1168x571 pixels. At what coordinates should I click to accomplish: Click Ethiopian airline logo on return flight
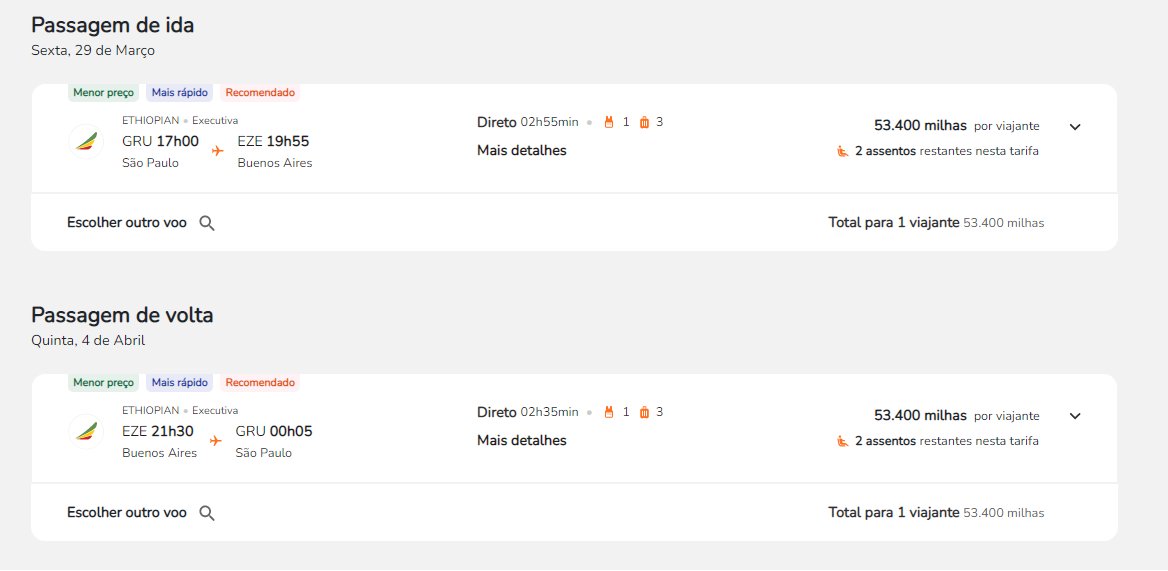(x=86, y=432)
